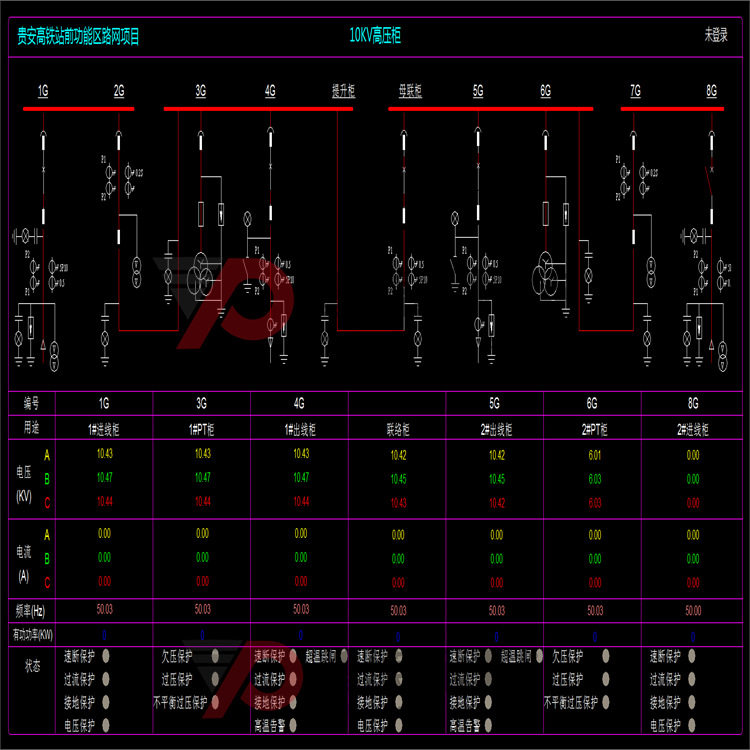Click 4G 超温跳闸 indicator lamp
This screenshot has width=750, height=750.
click(x=344, y=656)
